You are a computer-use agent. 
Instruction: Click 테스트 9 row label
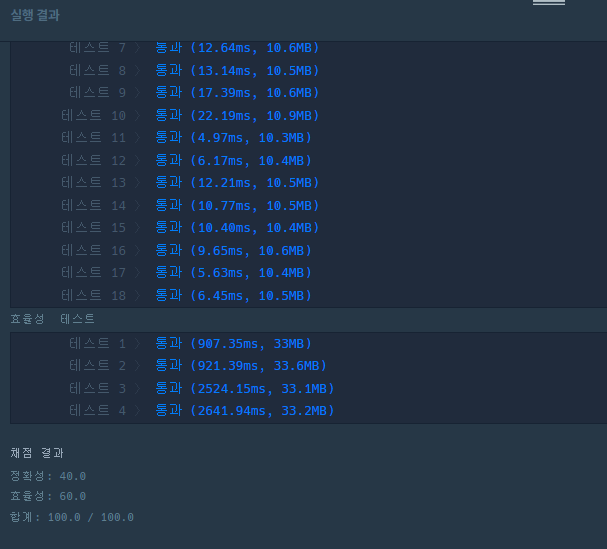coord(97,93)
